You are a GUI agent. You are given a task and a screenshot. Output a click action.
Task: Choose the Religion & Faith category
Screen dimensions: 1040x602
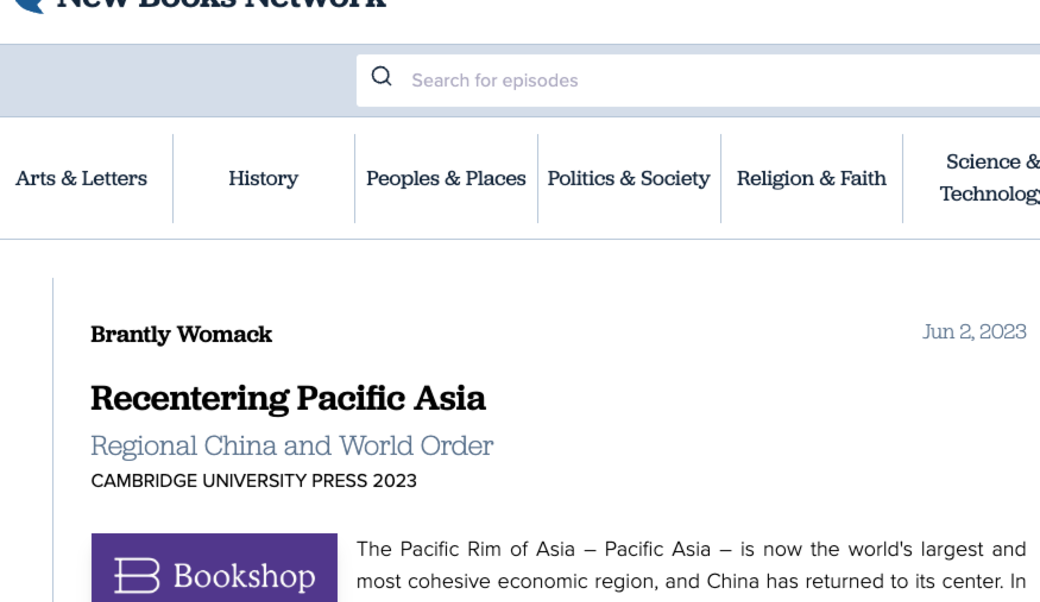point(811,178)
